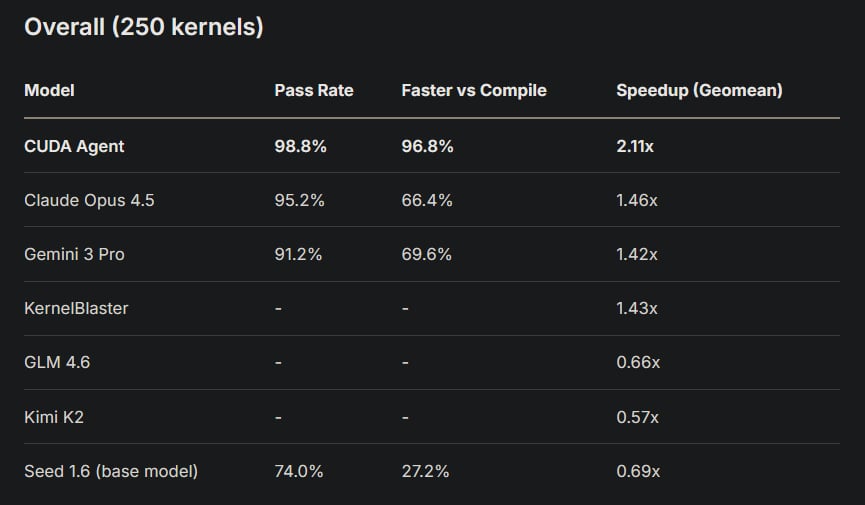
Task: Select the Claude Opus 4.5 model name
Action: [89, 200]
